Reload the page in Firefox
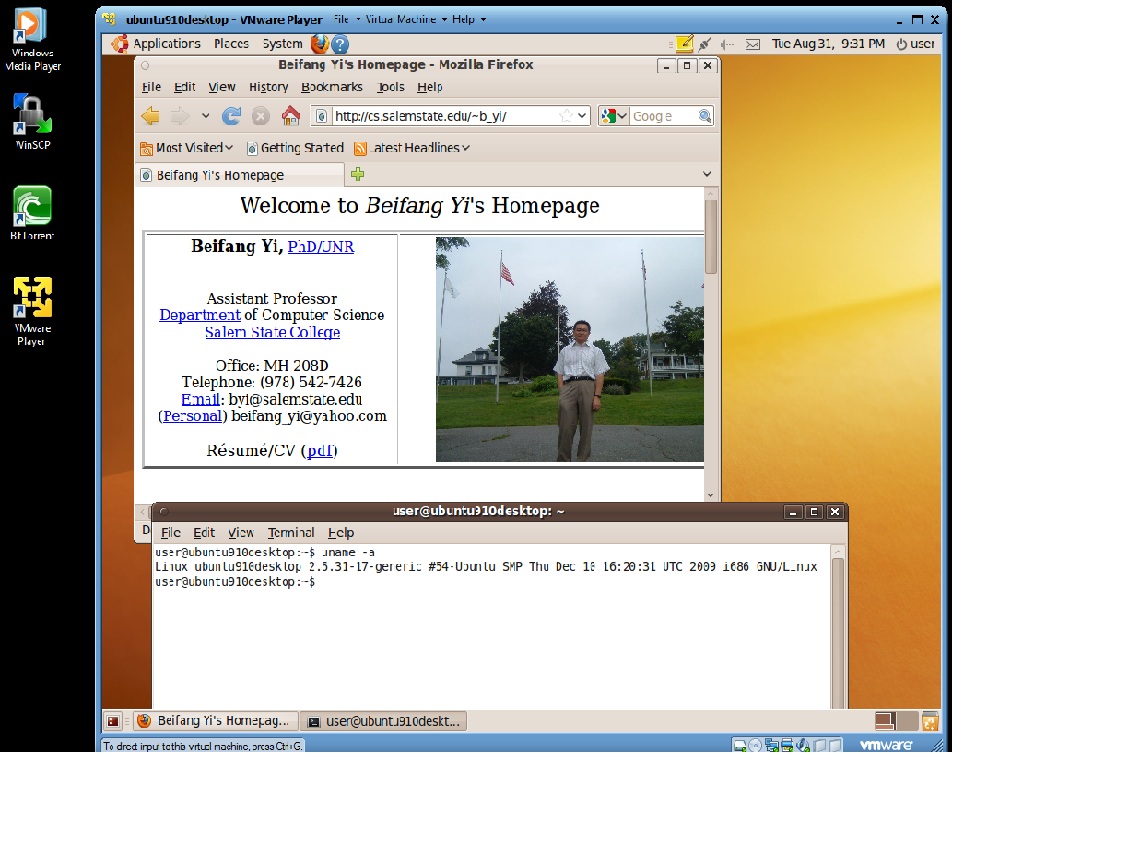1139x852 pixels. [231, 116]
